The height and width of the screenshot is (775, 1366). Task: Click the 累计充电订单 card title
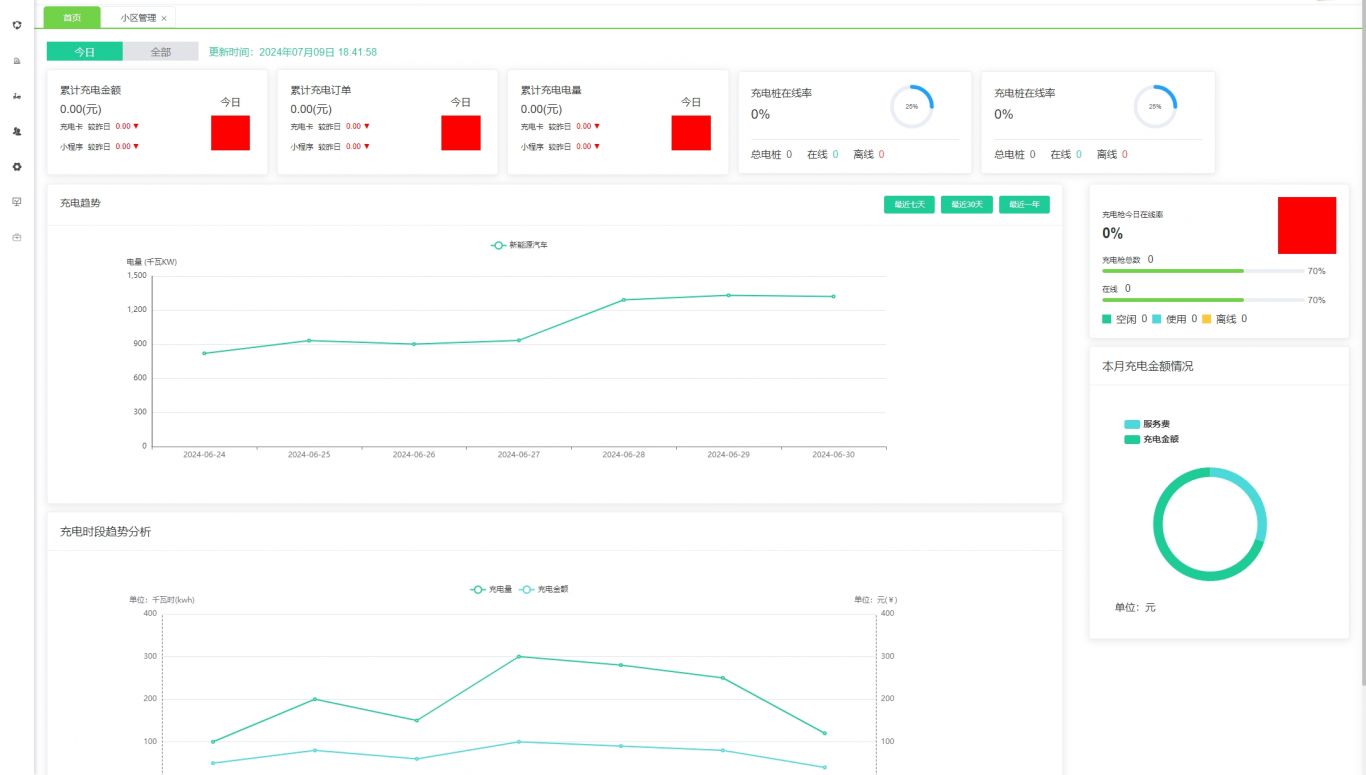[321, 90]
